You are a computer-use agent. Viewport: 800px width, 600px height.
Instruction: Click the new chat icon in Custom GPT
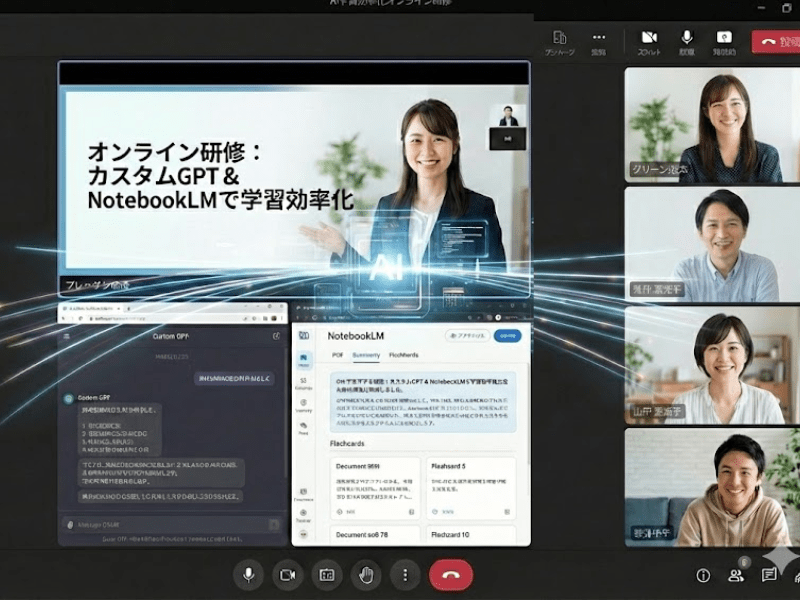click(x=276, y=336)
